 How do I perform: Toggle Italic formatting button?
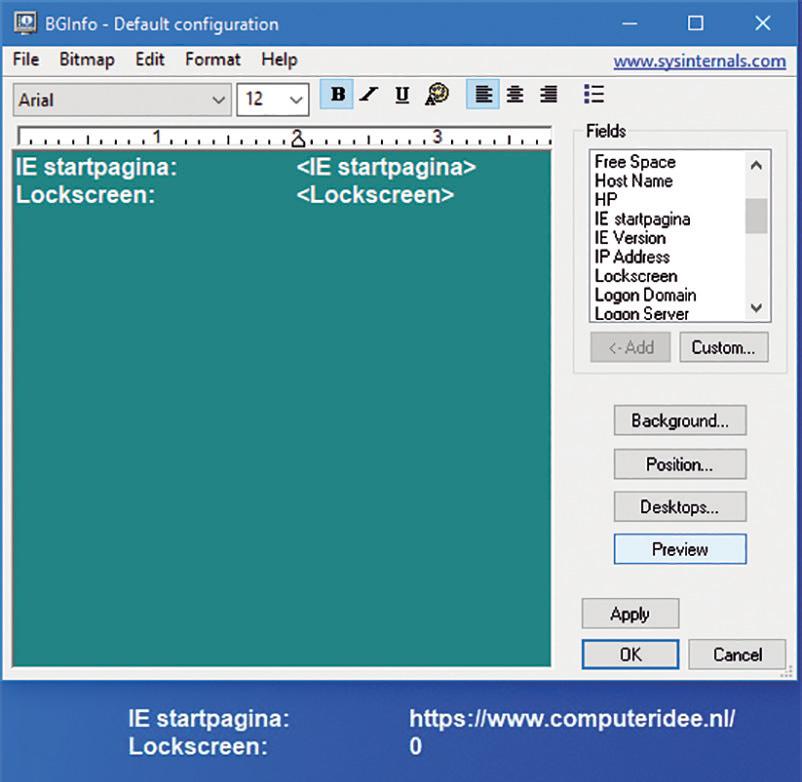tap(369, 95)
